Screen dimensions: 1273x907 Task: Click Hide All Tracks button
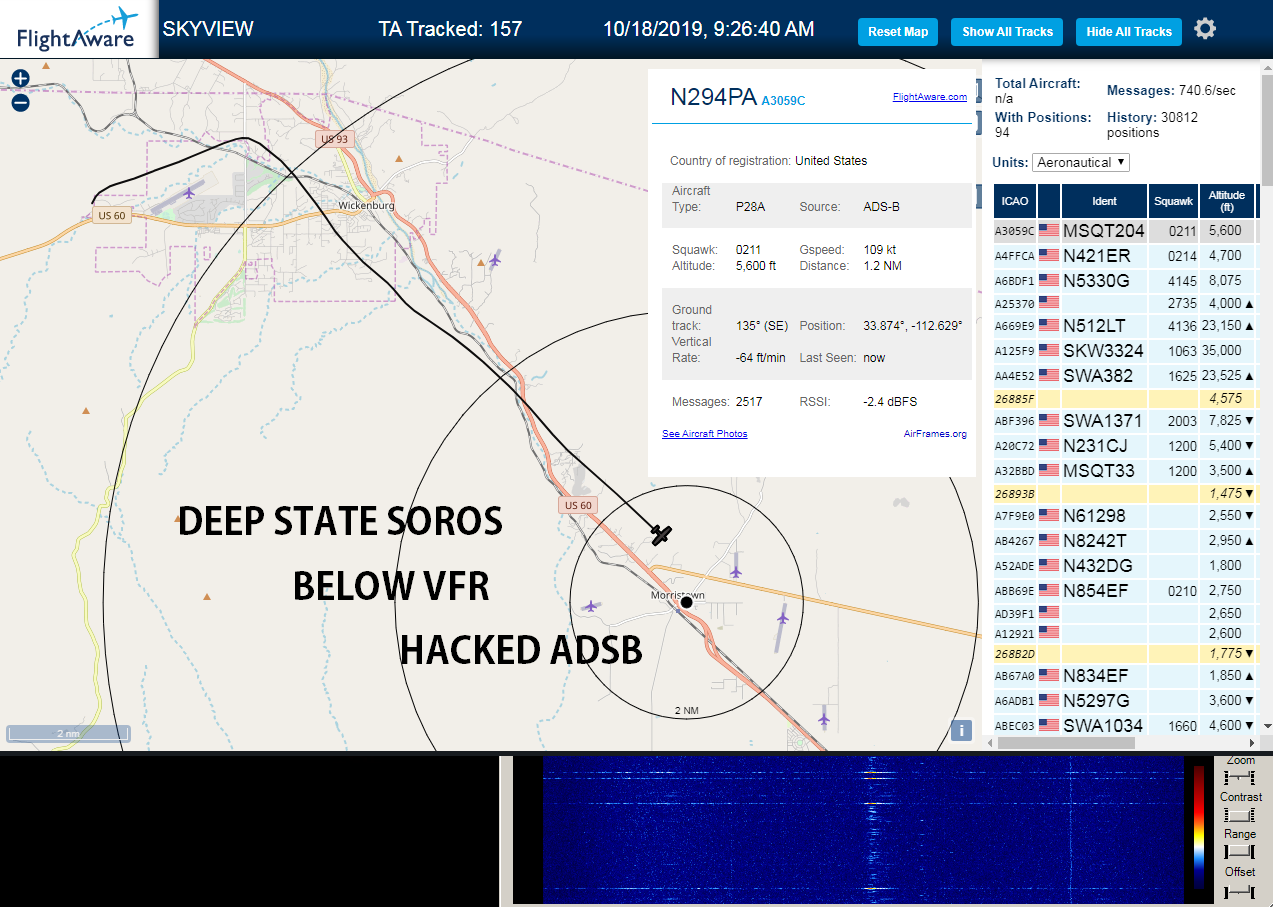pyautogui.click(x=1129, y=32)
